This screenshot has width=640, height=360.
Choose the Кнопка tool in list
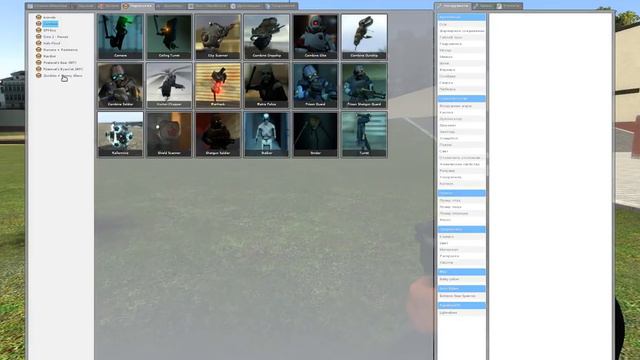click(x=461, y=112)
